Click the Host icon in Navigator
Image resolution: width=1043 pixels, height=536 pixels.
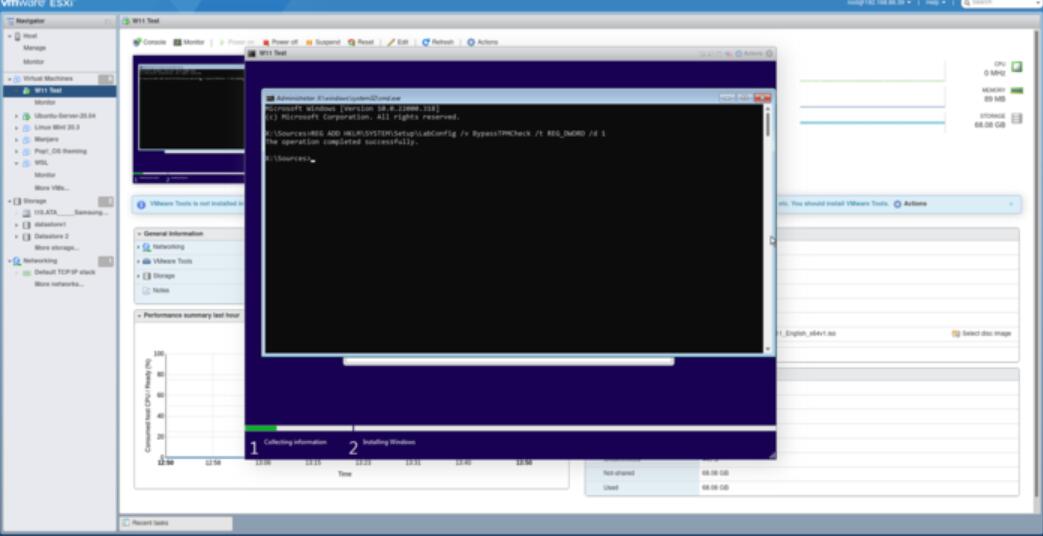coord(17,36)
